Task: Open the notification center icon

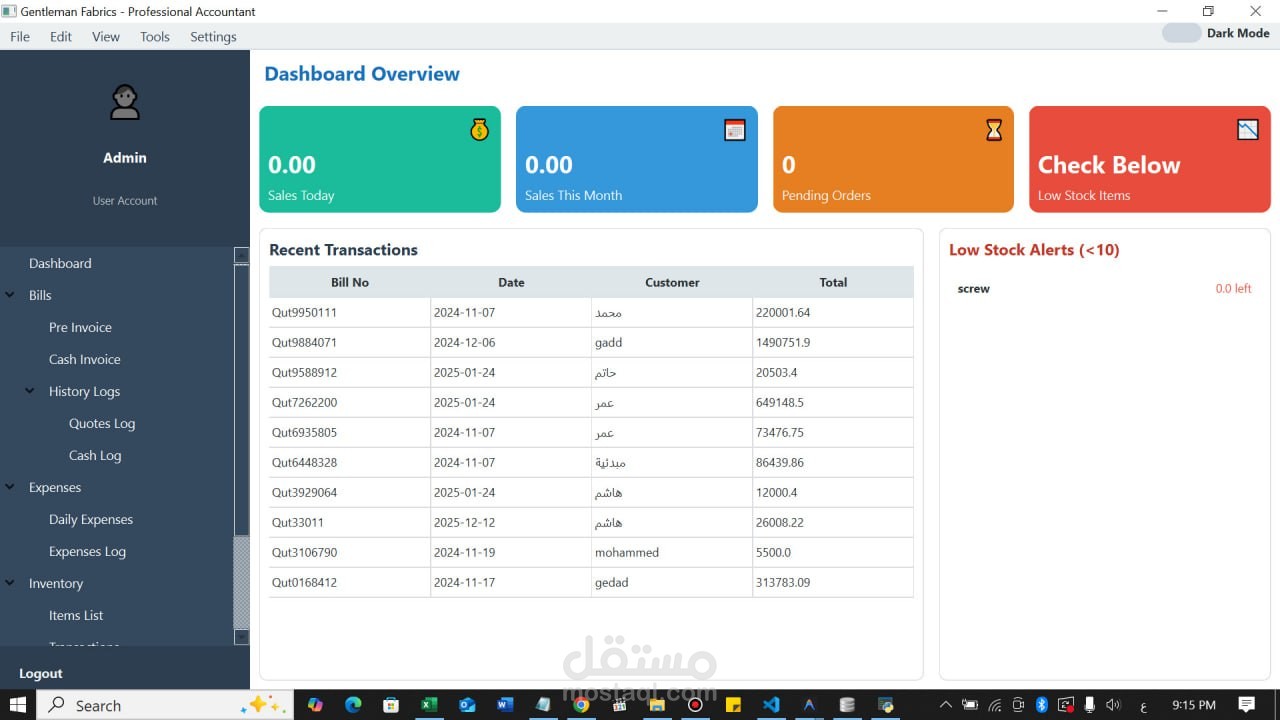Action: pos(1246,705)
